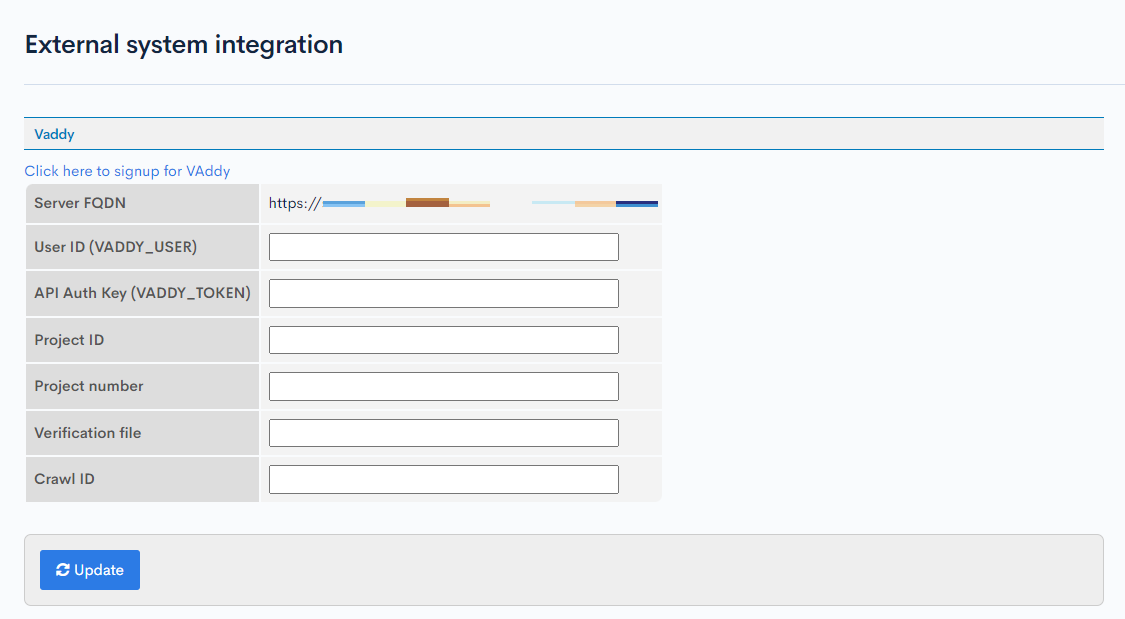The width and height of the screenshot is (1125, 619).
Task: Click the Server FQDN https URL value
Action: (463, 204)
